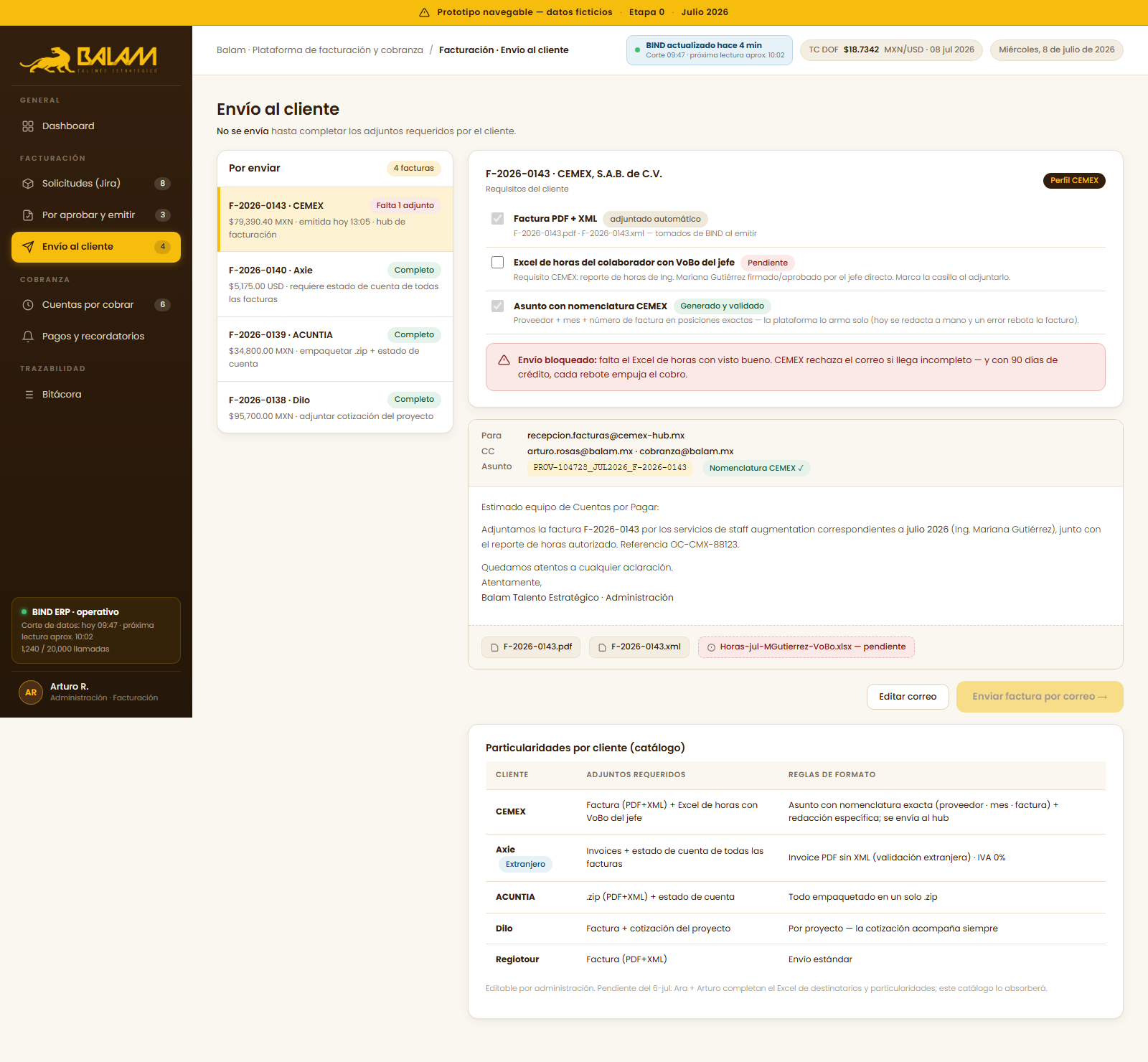The image size is (1148, 1062).
Task: Click the pending clock icon on Horas xlsx attachment
Action: [711, 647]
